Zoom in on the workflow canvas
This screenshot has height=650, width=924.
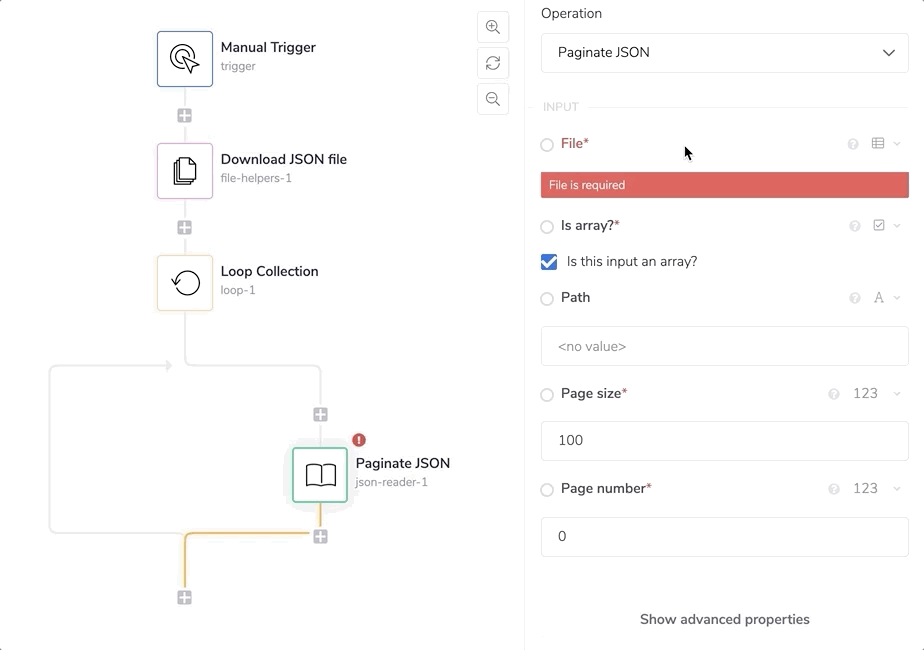493,28
